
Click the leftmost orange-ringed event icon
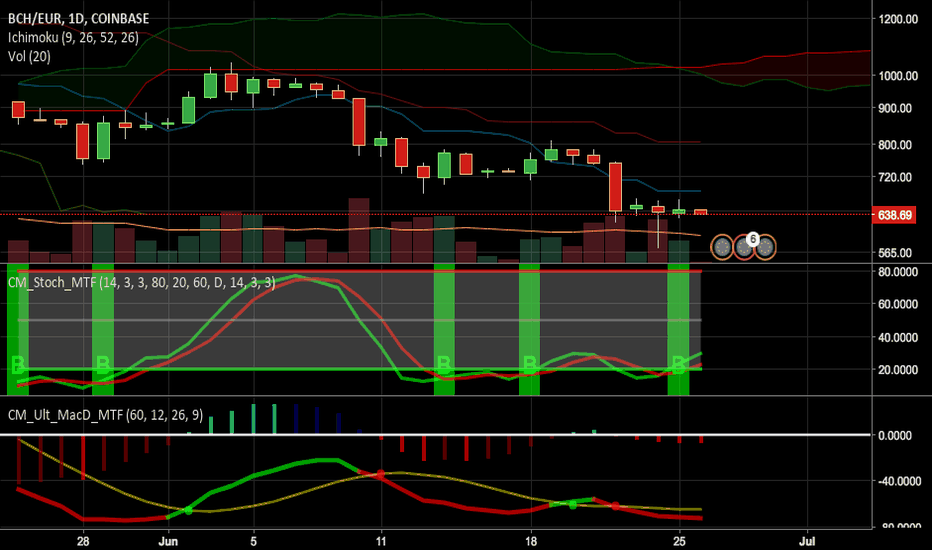pos(722,248)
